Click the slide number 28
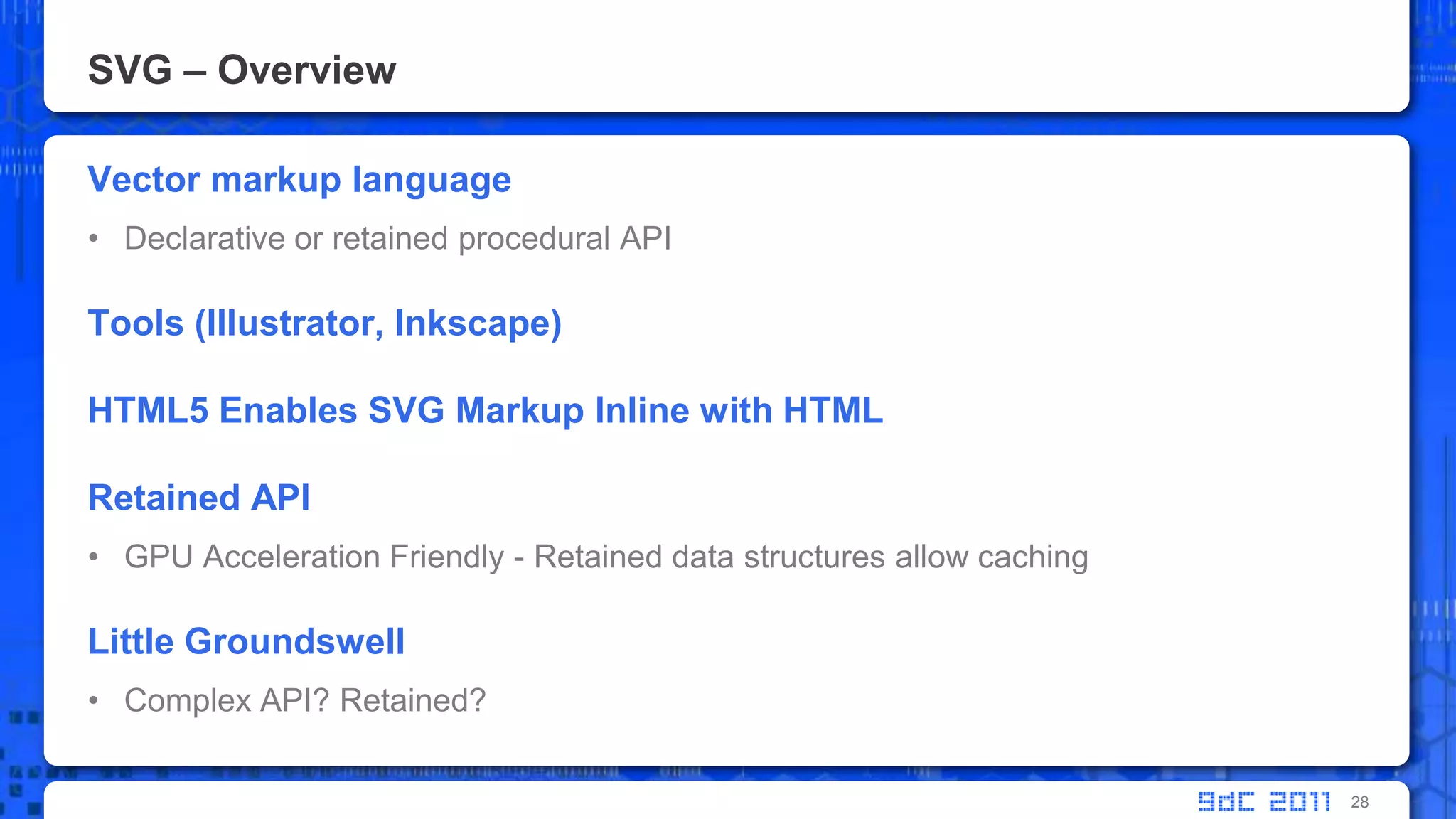Viewport: 1456px width, 819px height. [x=1359, y=802]
